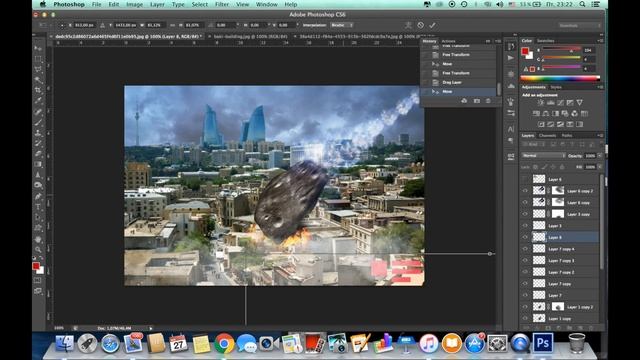
Task: Create new snapshot in History panel
Action: coord(476,101)
